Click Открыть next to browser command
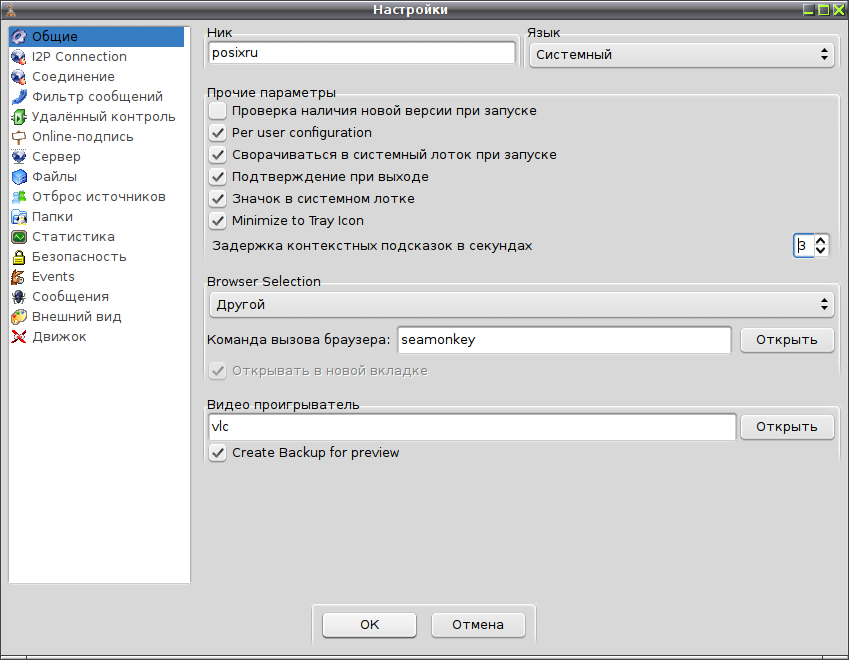Screen dimensions: 849x660 pos(787,340)
